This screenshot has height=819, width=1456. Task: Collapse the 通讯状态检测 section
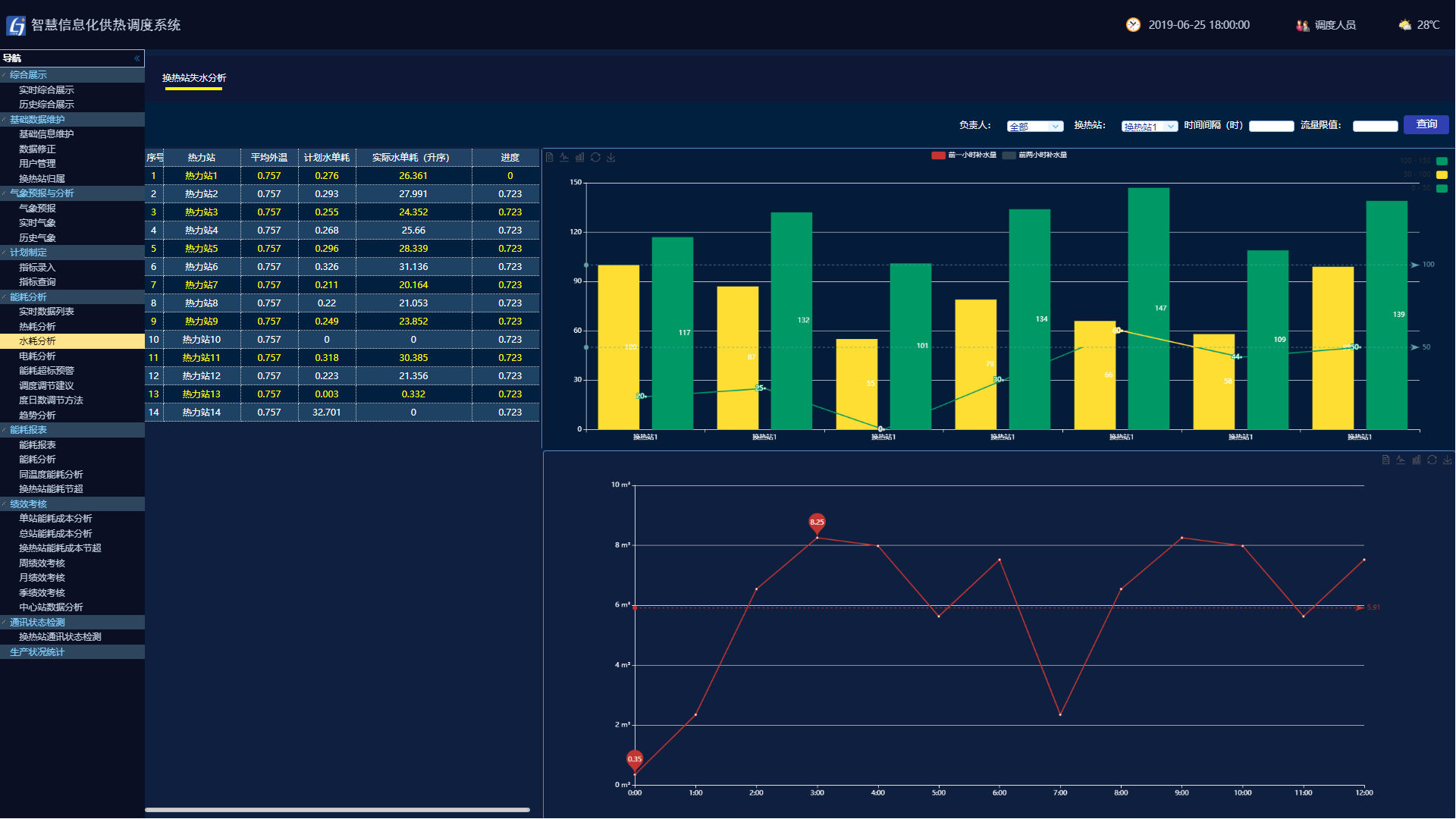pos(72,623)
